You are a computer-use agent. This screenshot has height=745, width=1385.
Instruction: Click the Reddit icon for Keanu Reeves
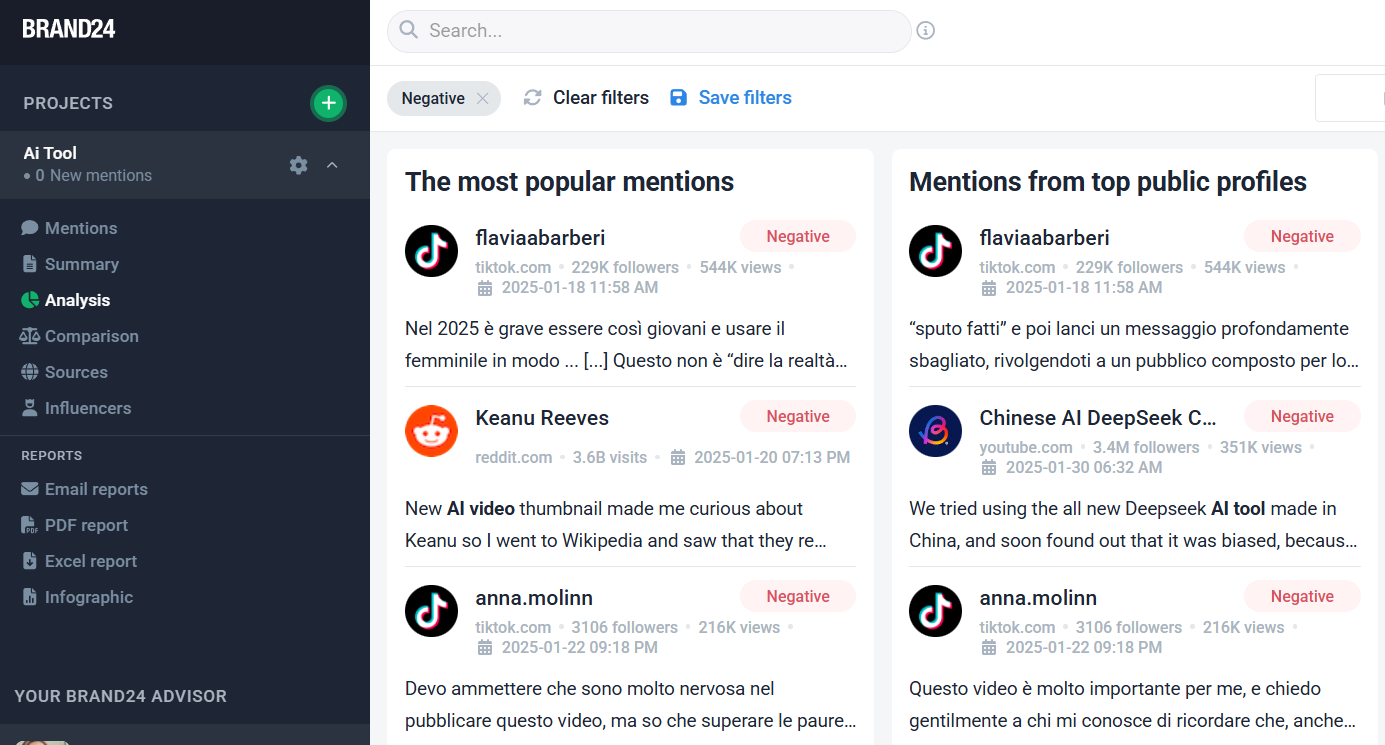click(x=431, y=431)
